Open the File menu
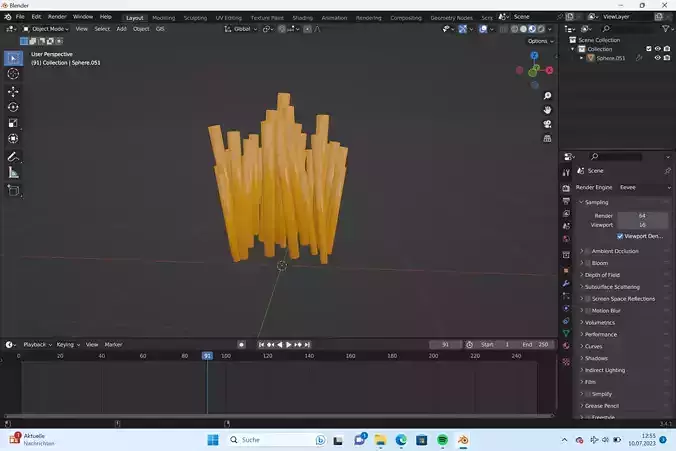The width and height of the screenshot is (676, 451). click(20, 17)
